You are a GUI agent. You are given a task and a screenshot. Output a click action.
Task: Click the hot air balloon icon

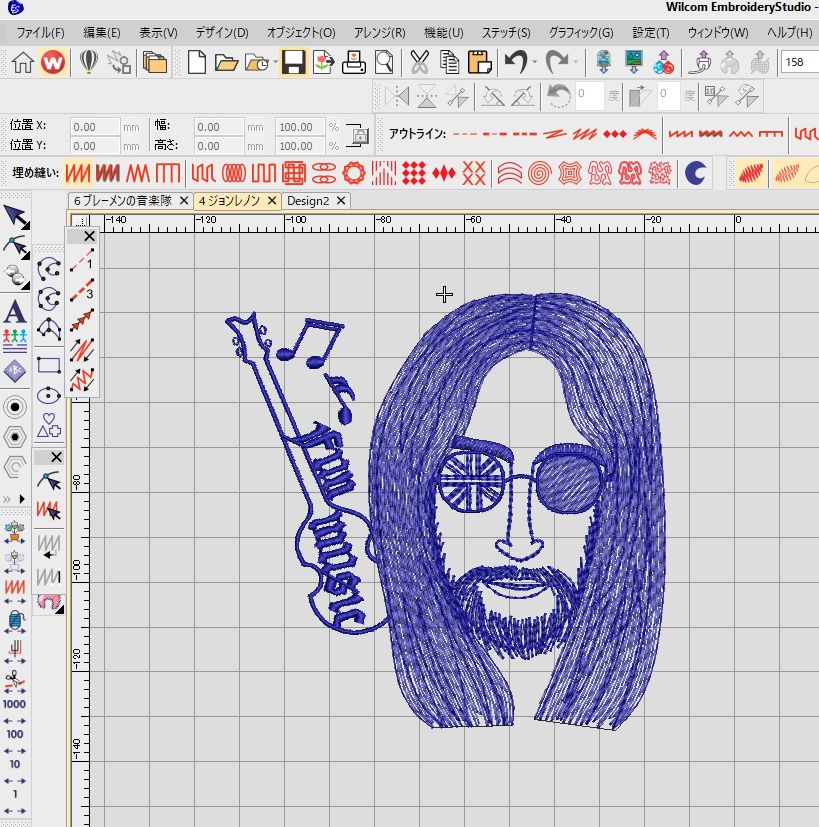coord(89,62)
